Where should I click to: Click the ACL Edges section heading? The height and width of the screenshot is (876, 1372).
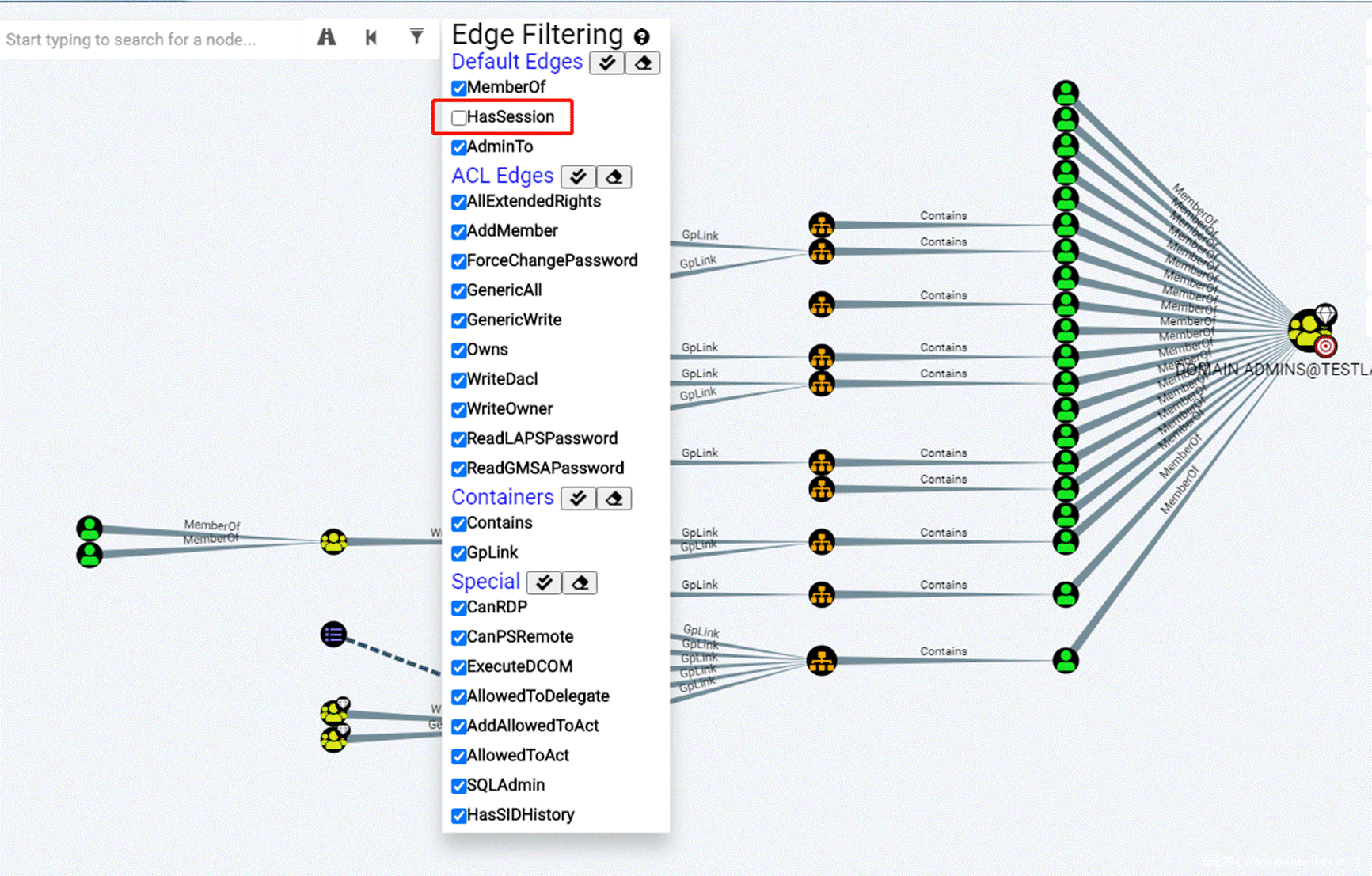coord(502,176)
